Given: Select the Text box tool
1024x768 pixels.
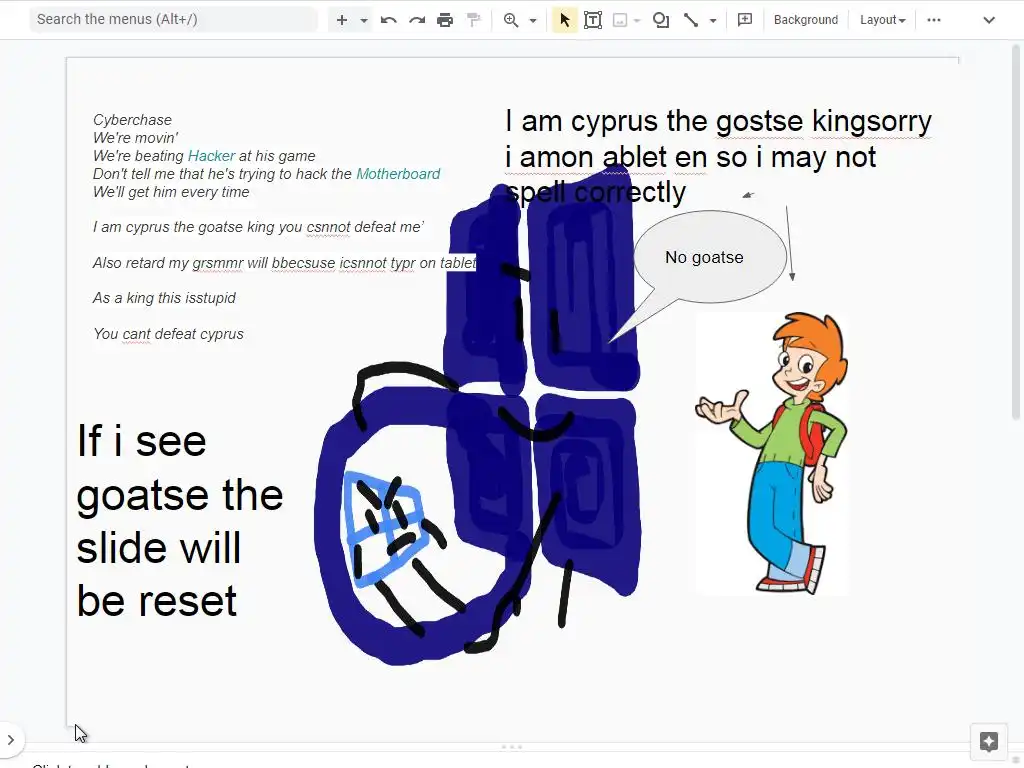Looking at the screenshot, I should 593,20.
